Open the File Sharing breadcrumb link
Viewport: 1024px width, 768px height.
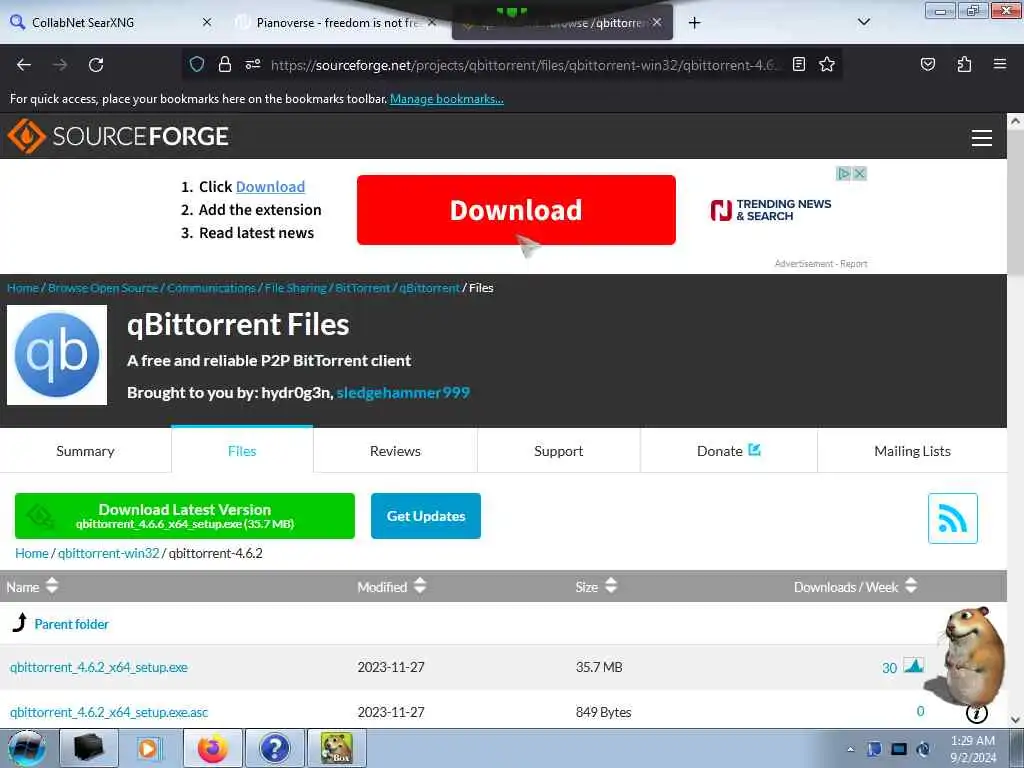pos(295,287)
